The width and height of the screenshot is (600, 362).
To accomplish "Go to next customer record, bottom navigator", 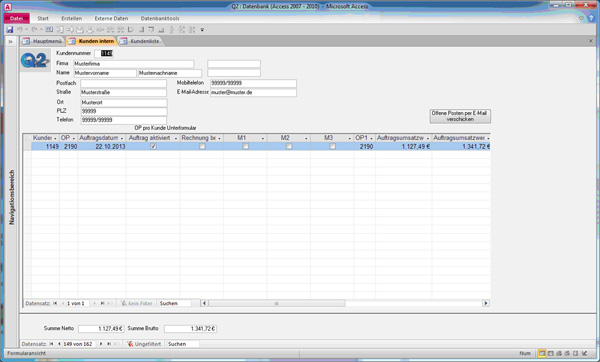I will tap(101, 344).
